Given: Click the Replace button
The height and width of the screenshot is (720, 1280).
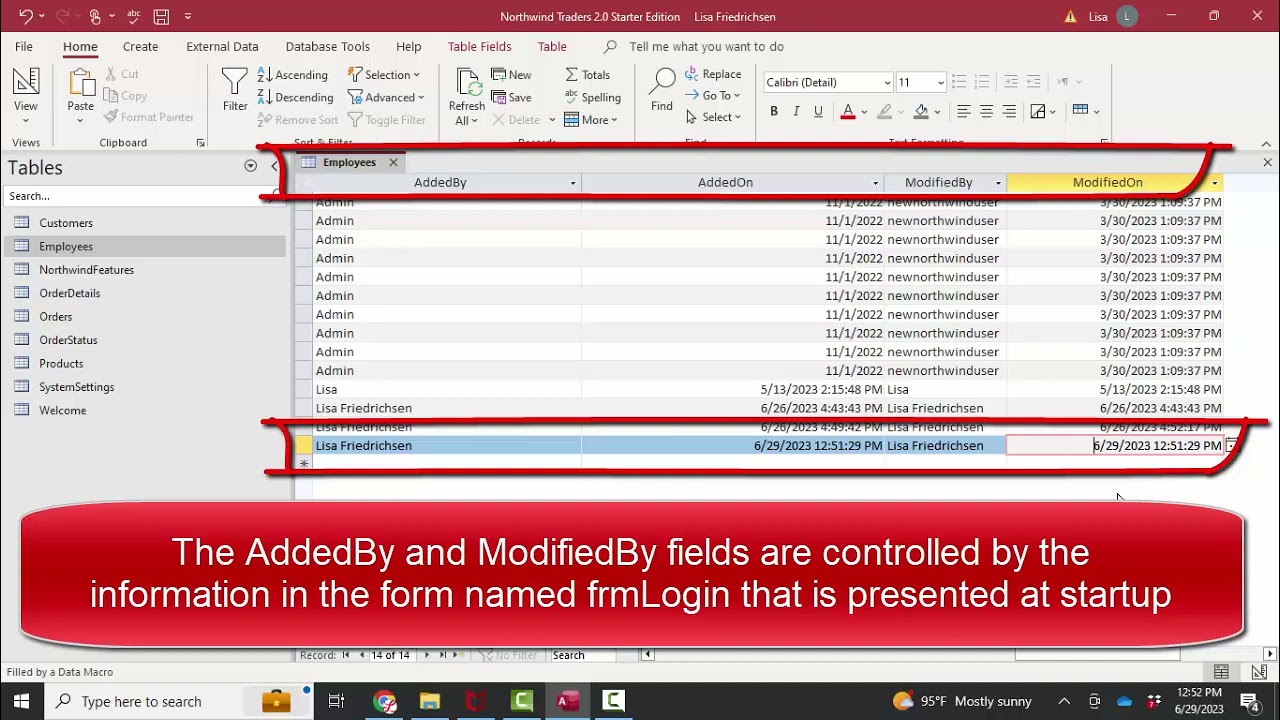Looking at the screenshot, I should tap(713, 74).
